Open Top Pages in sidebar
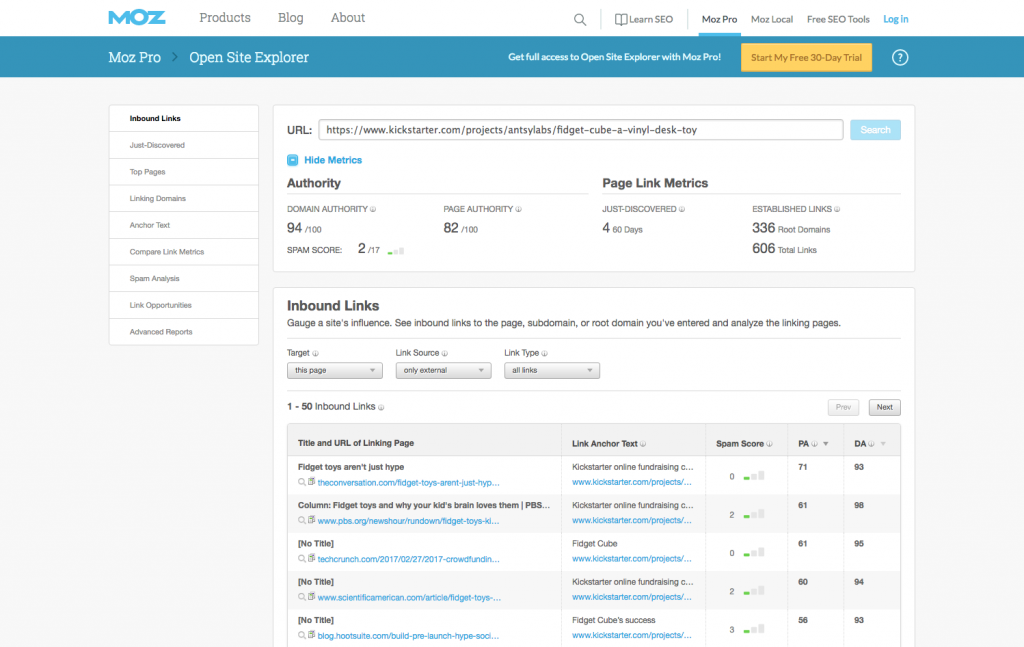 point(184,172)
